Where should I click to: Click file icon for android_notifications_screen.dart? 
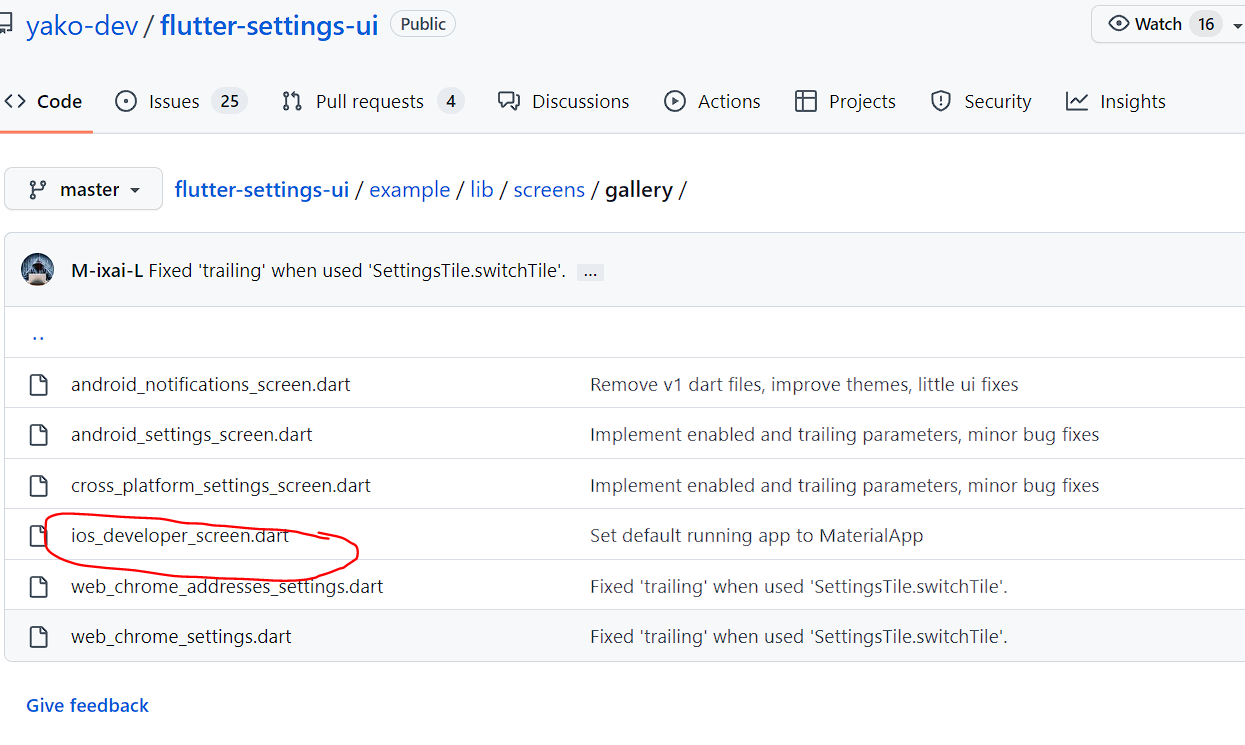point(38,384)
